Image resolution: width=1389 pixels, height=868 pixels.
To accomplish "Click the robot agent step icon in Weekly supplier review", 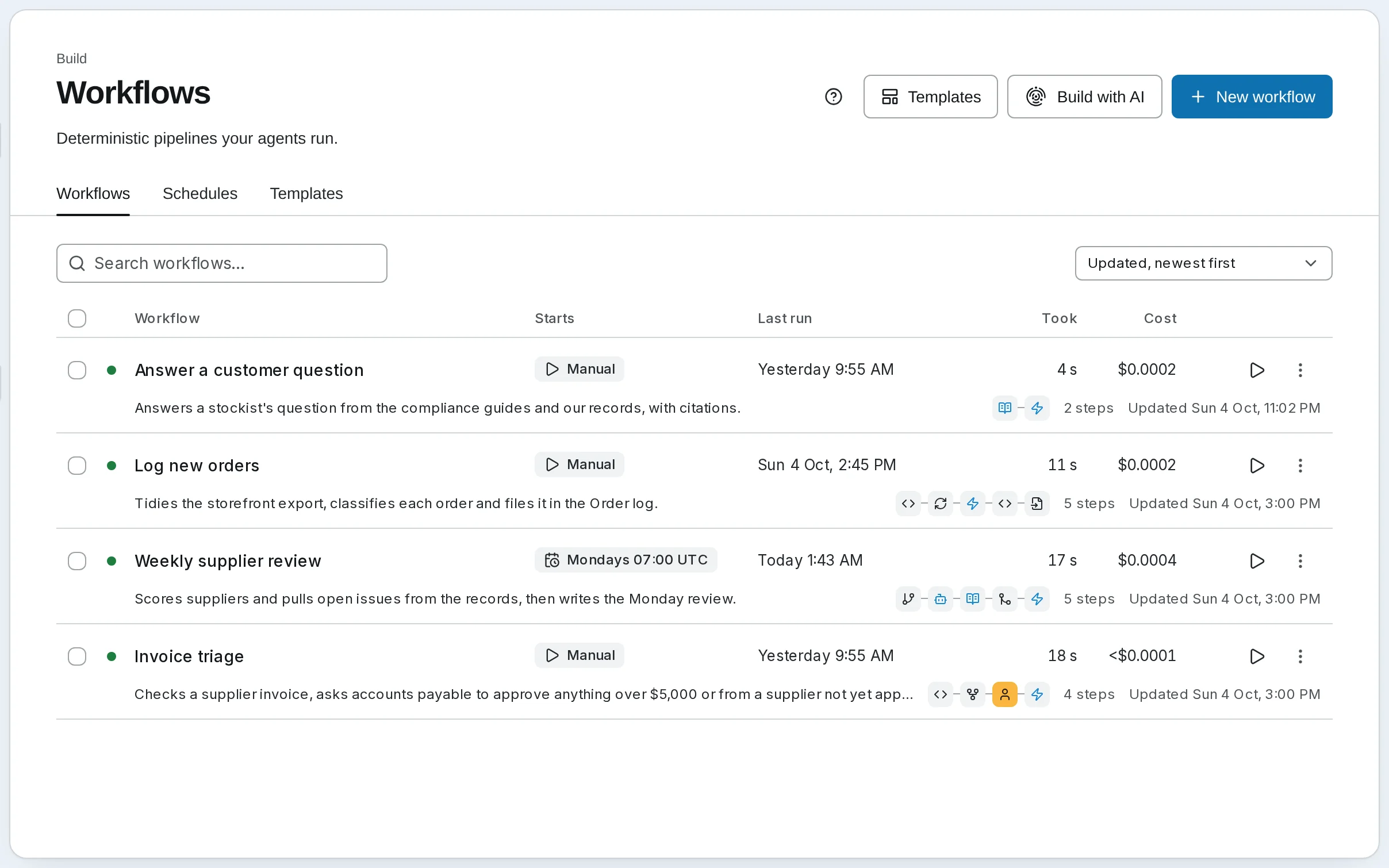I will [940, 599].
